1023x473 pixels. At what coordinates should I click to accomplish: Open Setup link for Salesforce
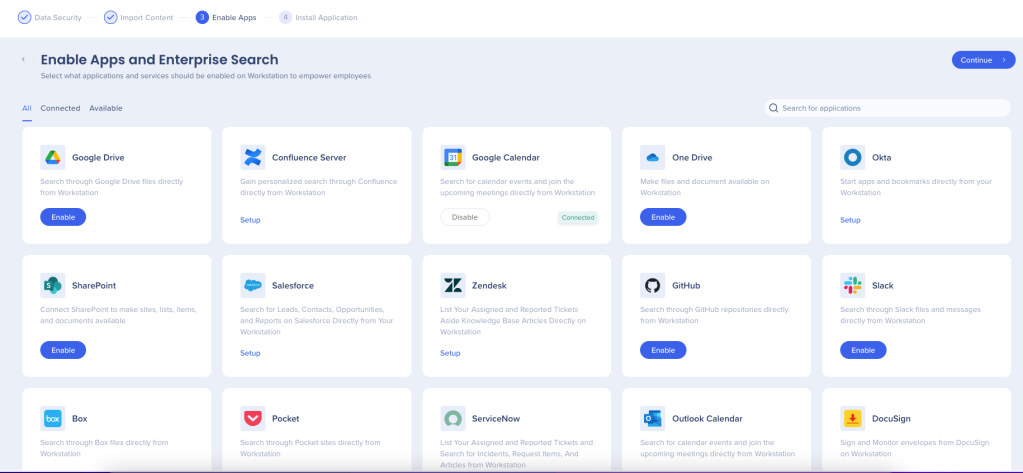point(250,353)
